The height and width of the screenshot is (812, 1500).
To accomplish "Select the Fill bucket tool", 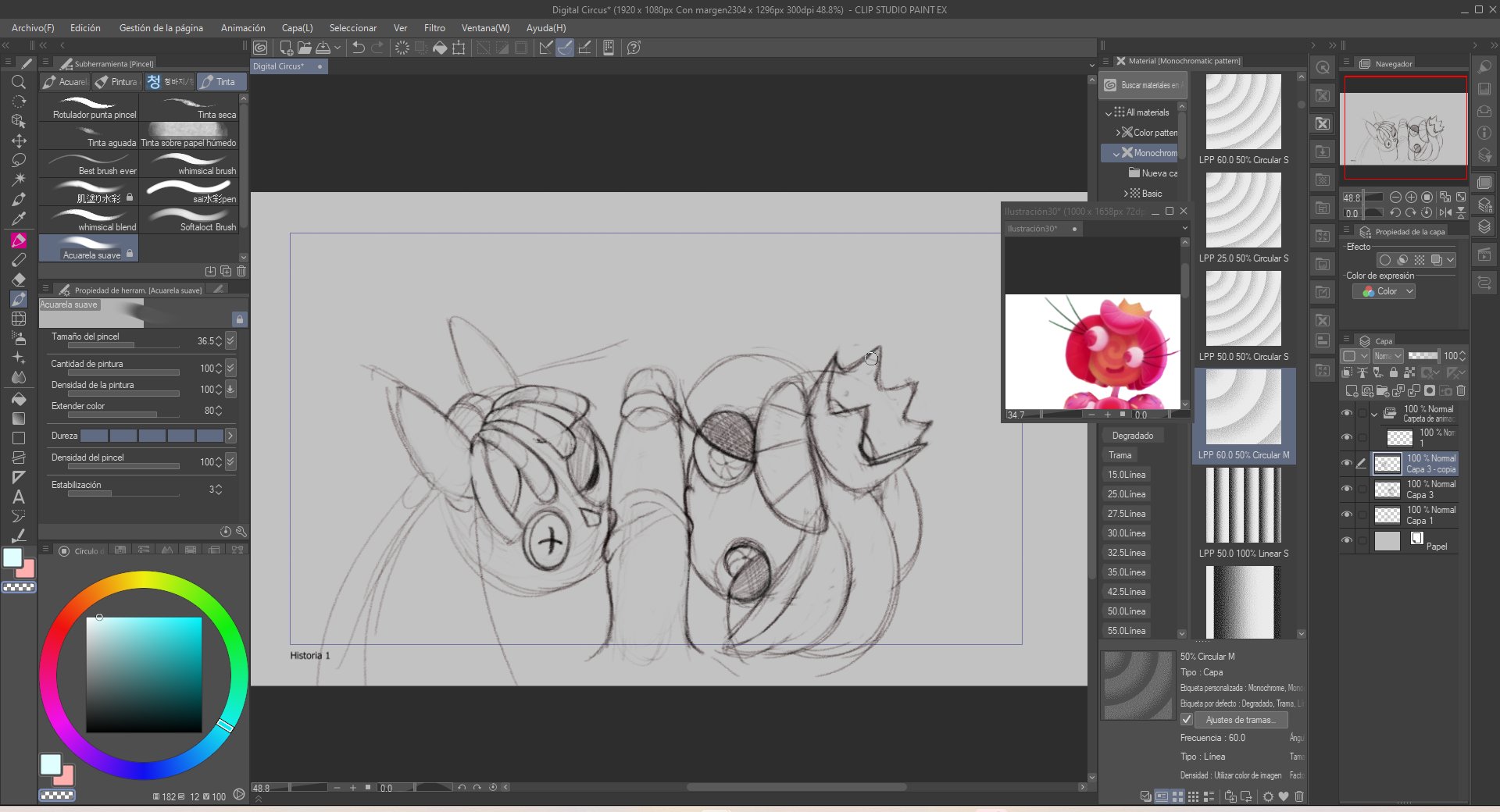I will pos(19,399).
